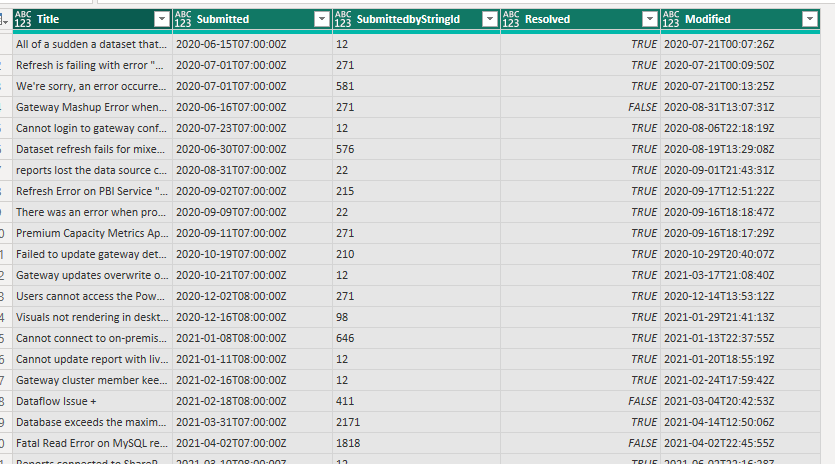Select the Resolved column header
Viewport: 835px width, 464px height.
coord(580,19)
